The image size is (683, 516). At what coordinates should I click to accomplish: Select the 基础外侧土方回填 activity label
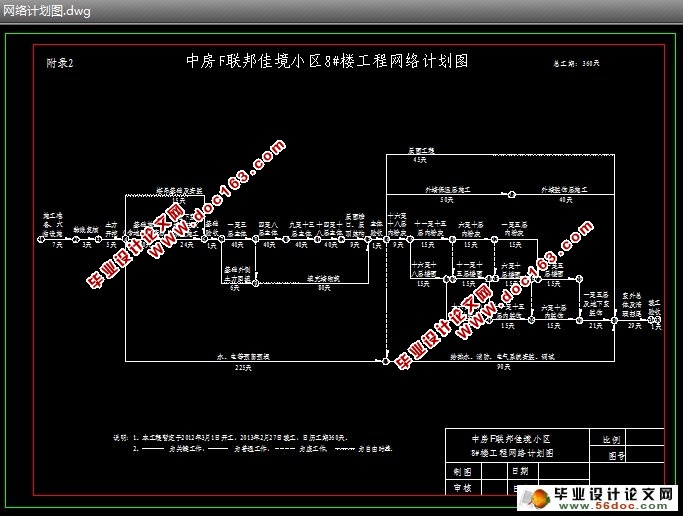[237, 273]
